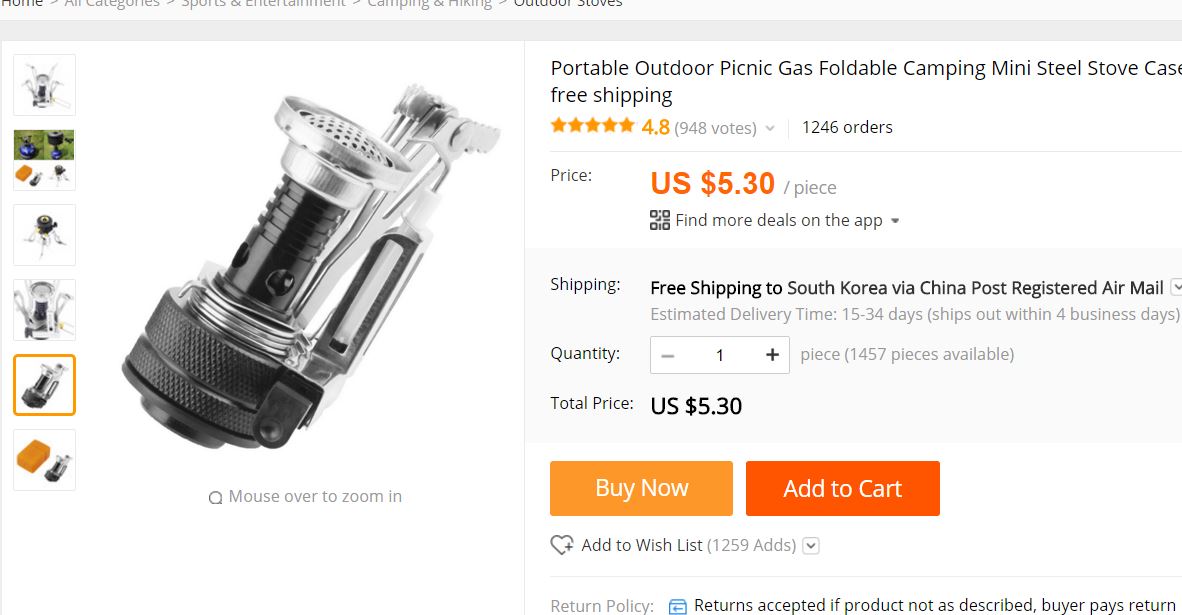Increase quantity with the plus button
Viewport: 1182px width, 615px height.
pos(772,355)
